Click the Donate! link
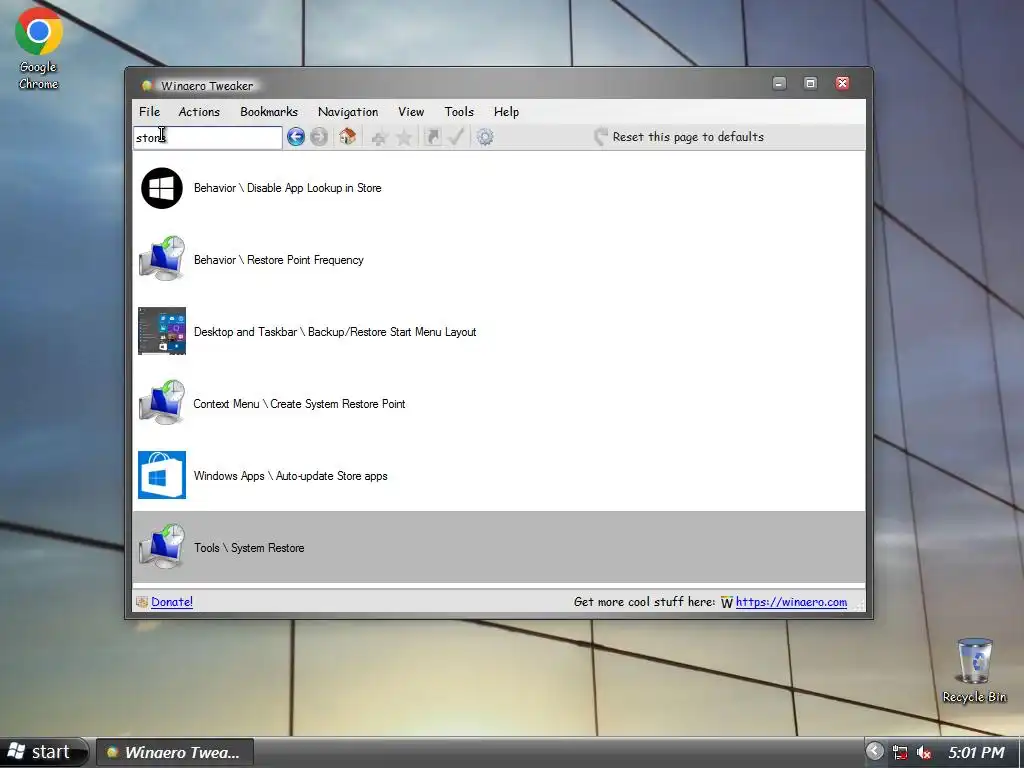The image size is (1024, 768). (172, 602)
